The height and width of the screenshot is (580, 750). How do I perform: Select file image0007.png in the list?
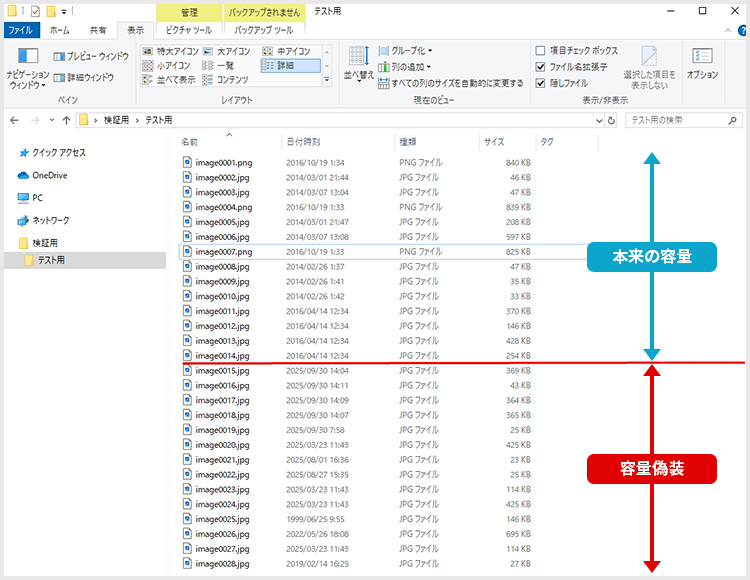[223, 252]
